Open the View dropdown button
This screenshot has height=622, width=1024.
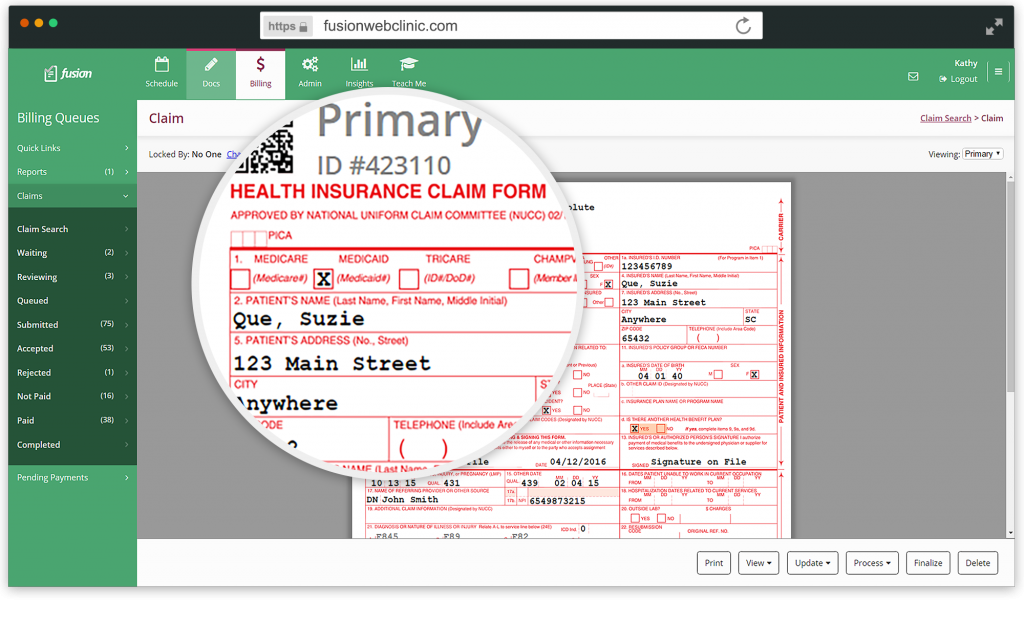tap(758, 563)
